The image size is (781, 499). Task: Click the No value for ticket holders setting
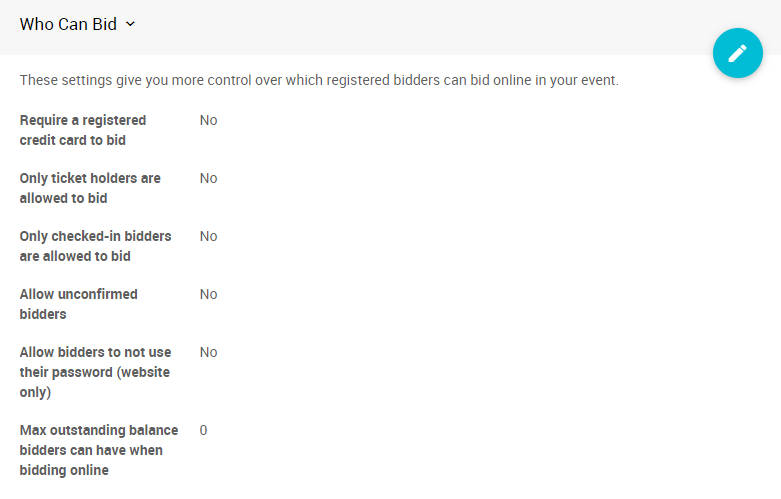(x=208, y=178)
